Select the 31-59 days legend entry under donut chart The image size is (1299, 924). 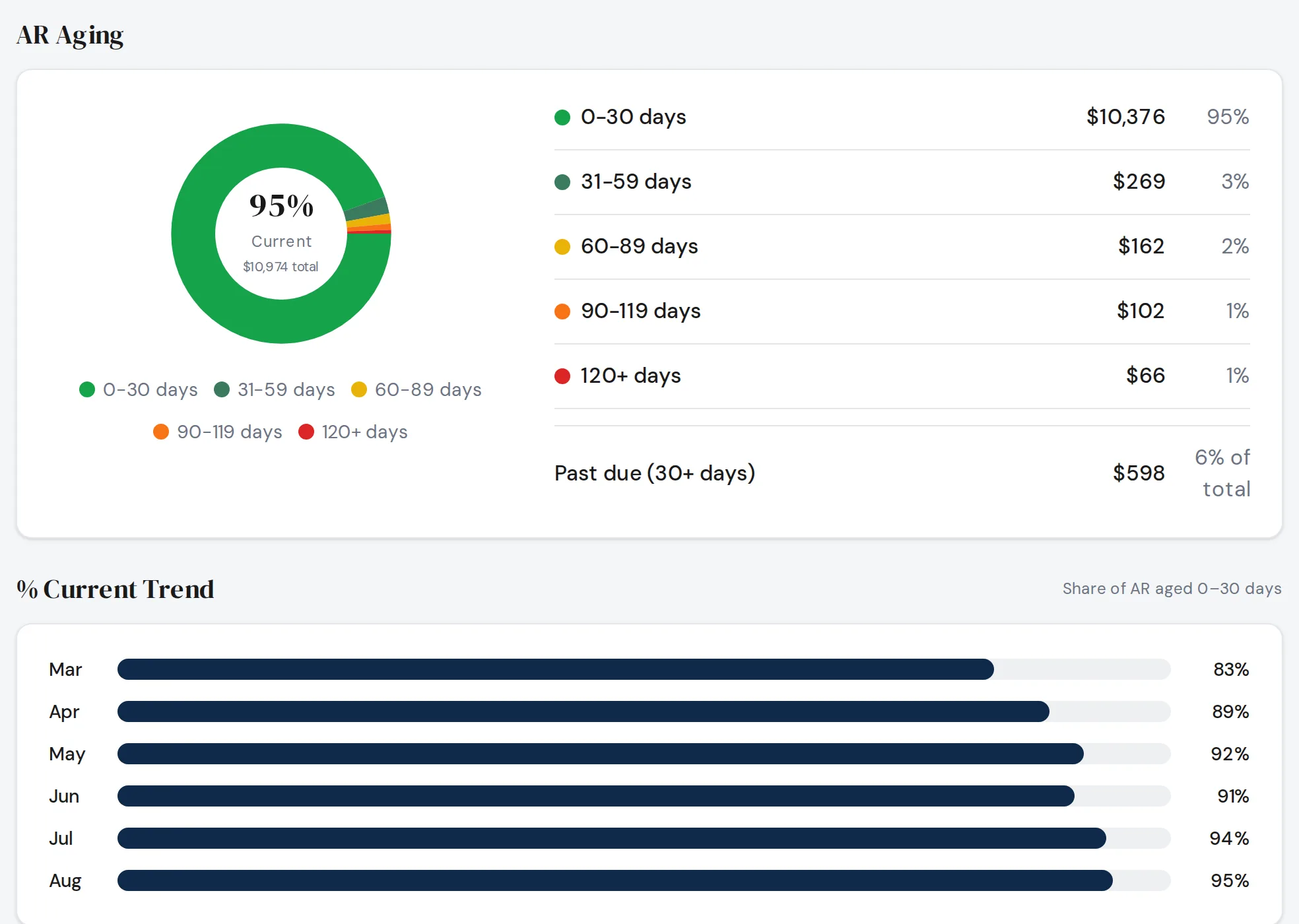tap(275, 389)
